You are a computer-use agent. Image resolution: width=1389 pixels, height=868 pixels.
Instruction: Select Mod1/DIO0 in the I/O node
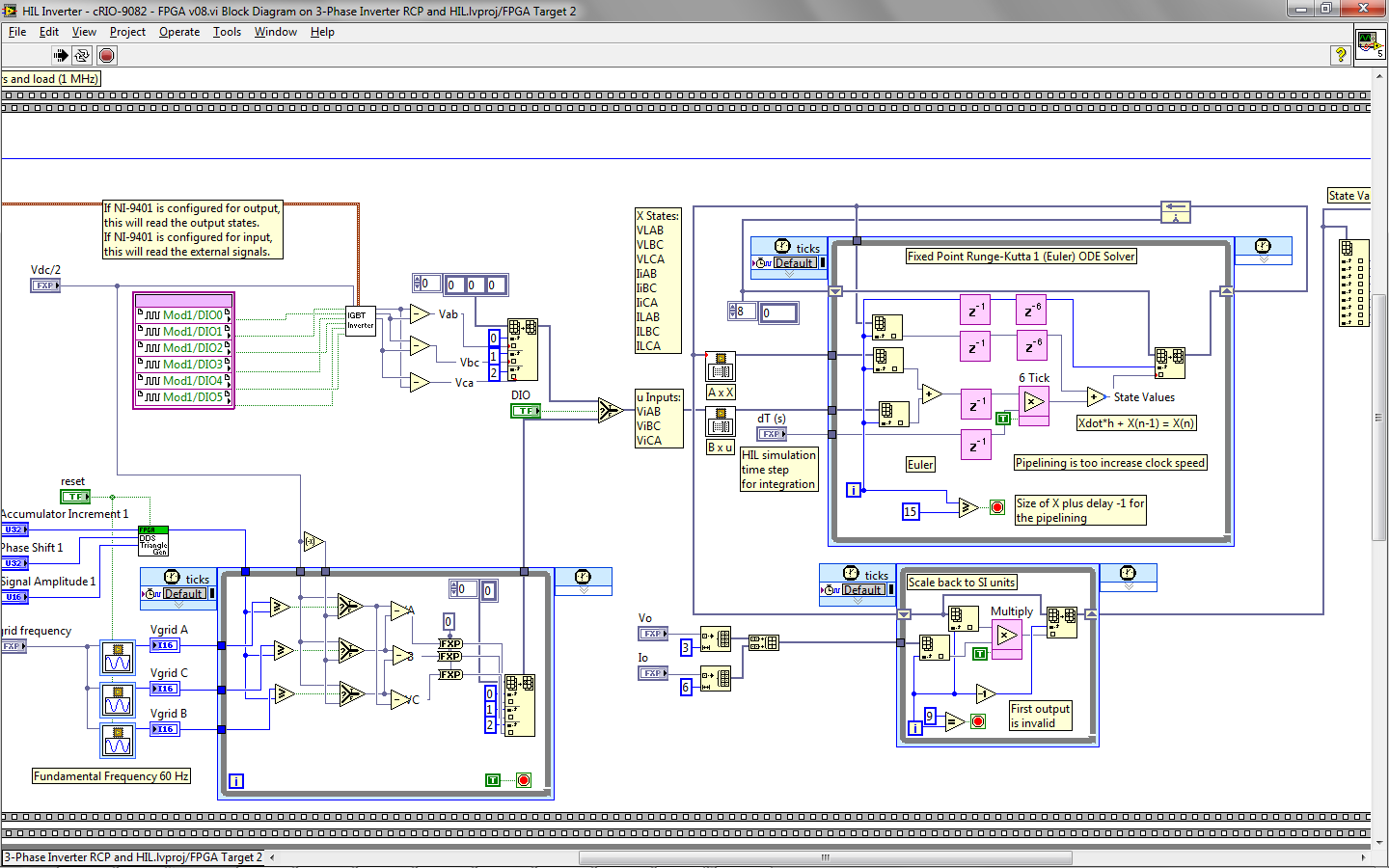point(184,315)
